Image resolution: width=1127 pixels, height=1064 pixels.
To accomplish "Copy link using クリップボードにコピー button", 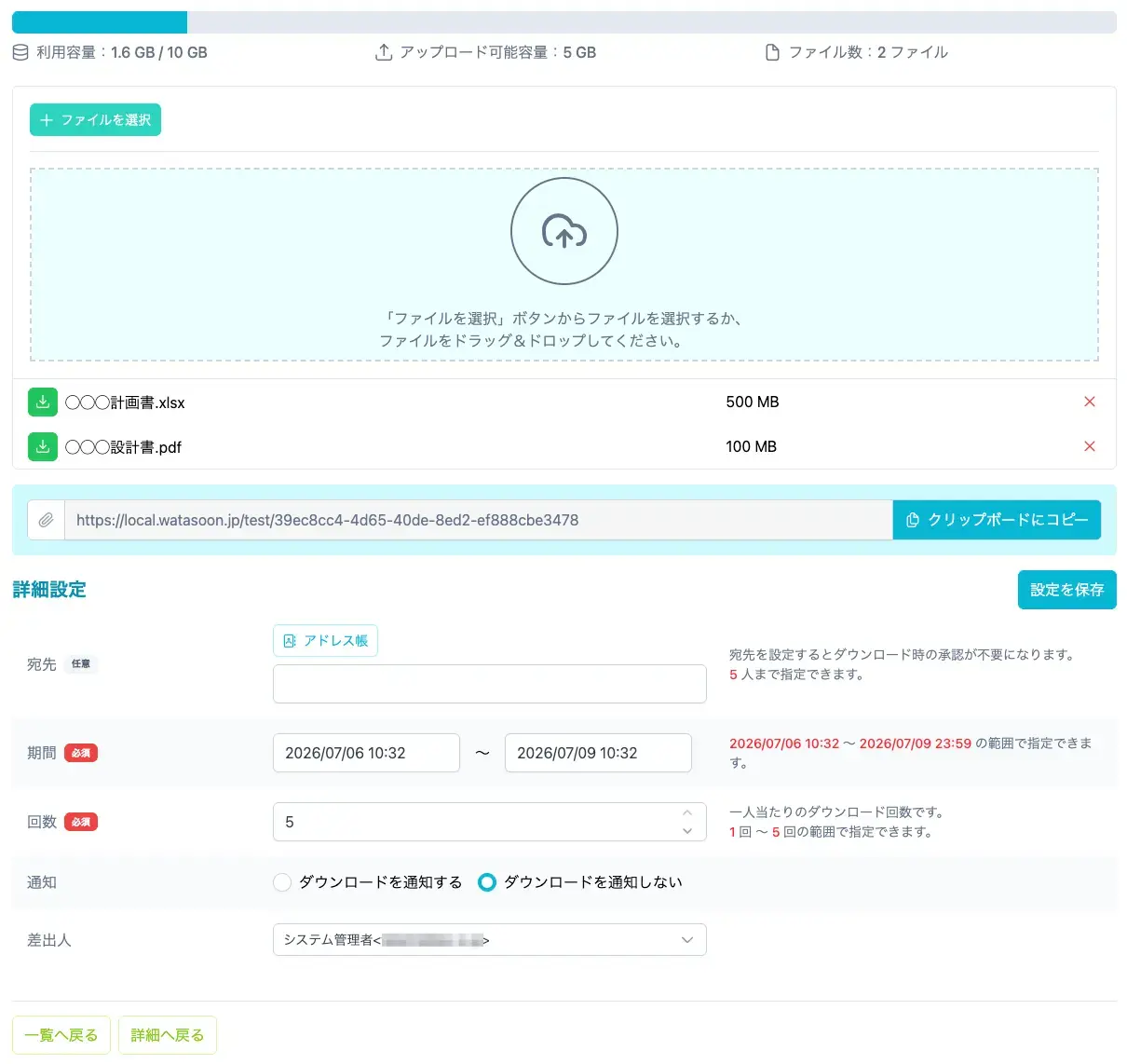I will coord(997,520).
